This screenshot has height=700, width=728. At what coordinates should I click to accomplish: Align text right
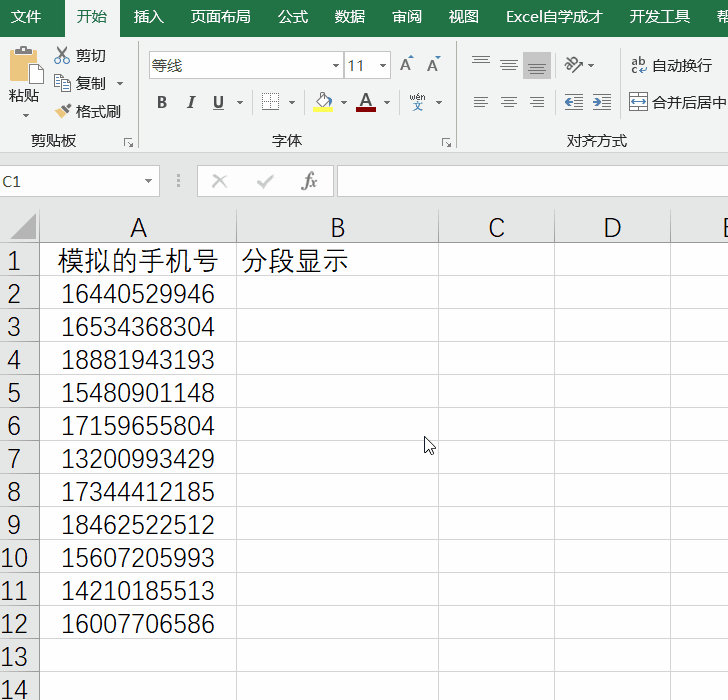click(x=537, y=102)
